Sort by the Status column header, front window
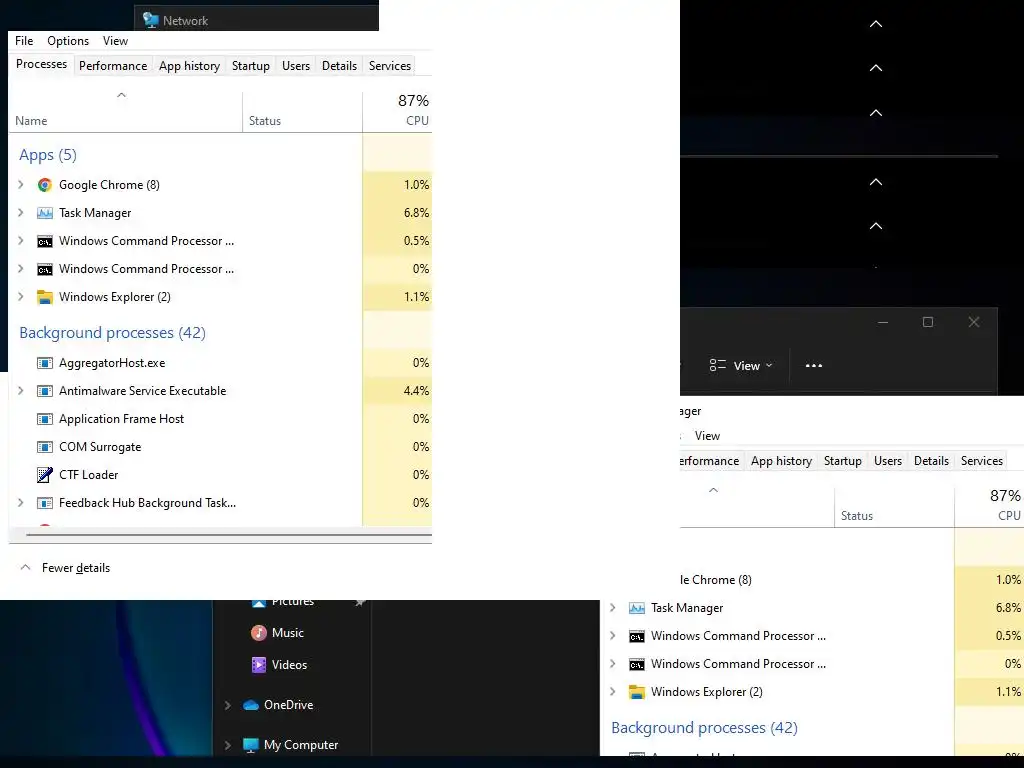The image size is (1024, 768). 302,112
